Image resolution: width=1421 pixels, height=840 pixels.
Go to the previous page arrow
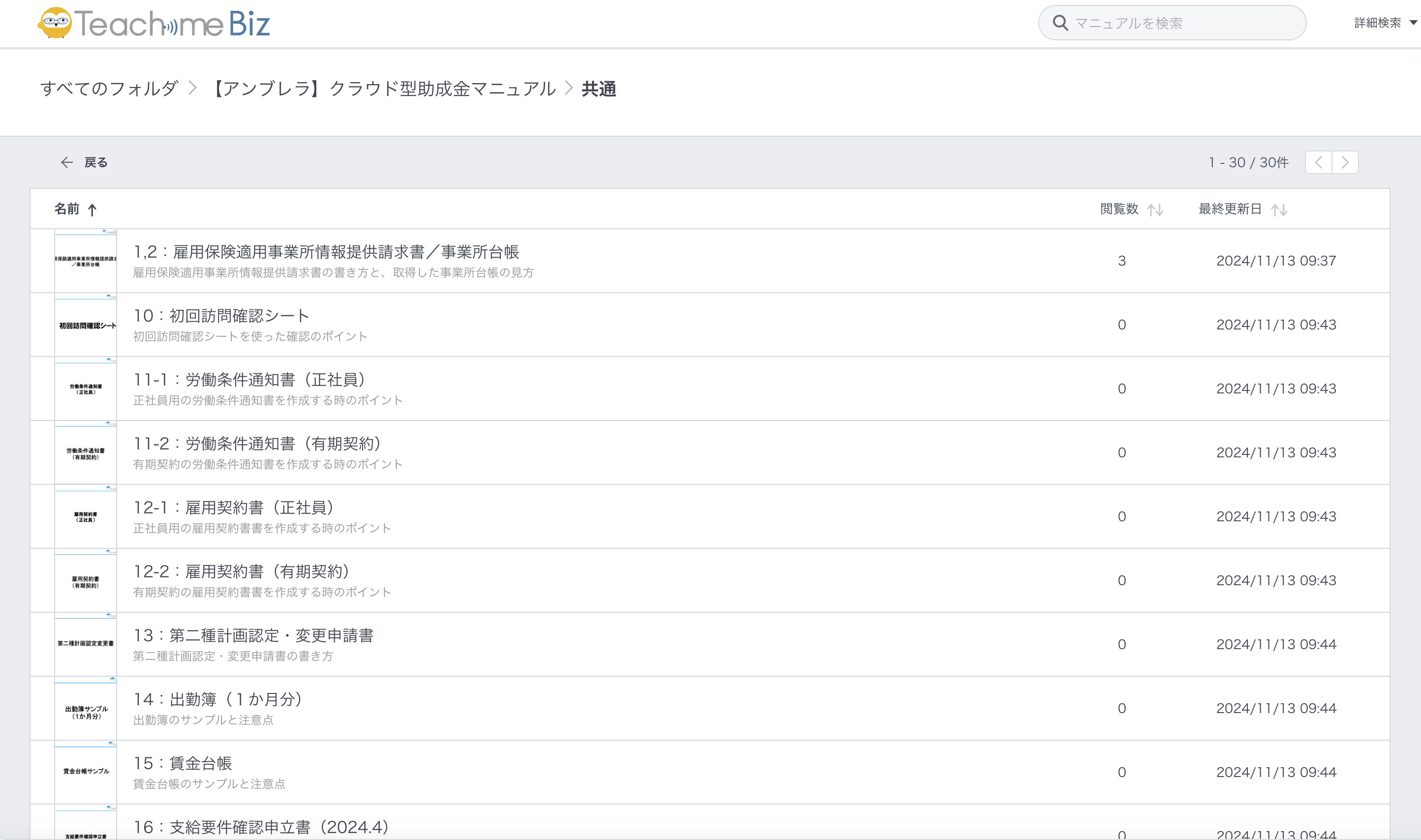[x=1319, y=162]
